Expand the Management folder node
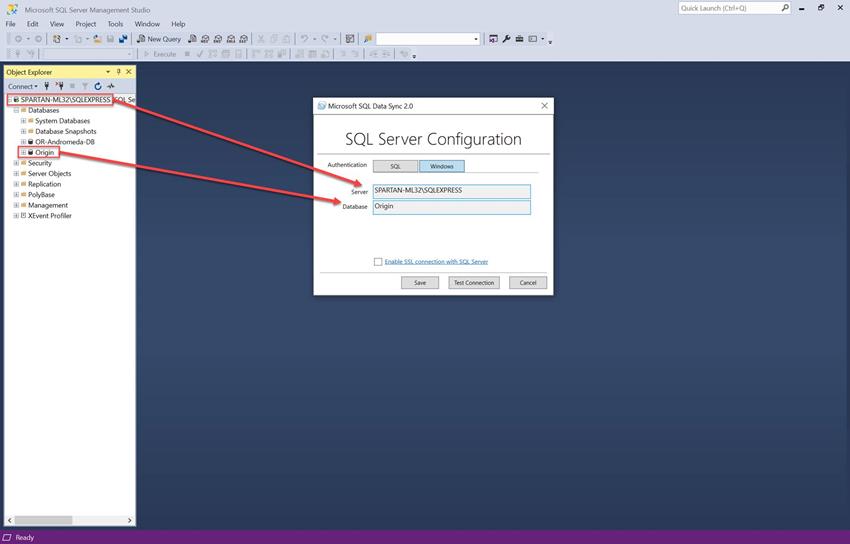The height and width of the screenshot is (544, 850). pyautogui.click(x=16, y=205)
